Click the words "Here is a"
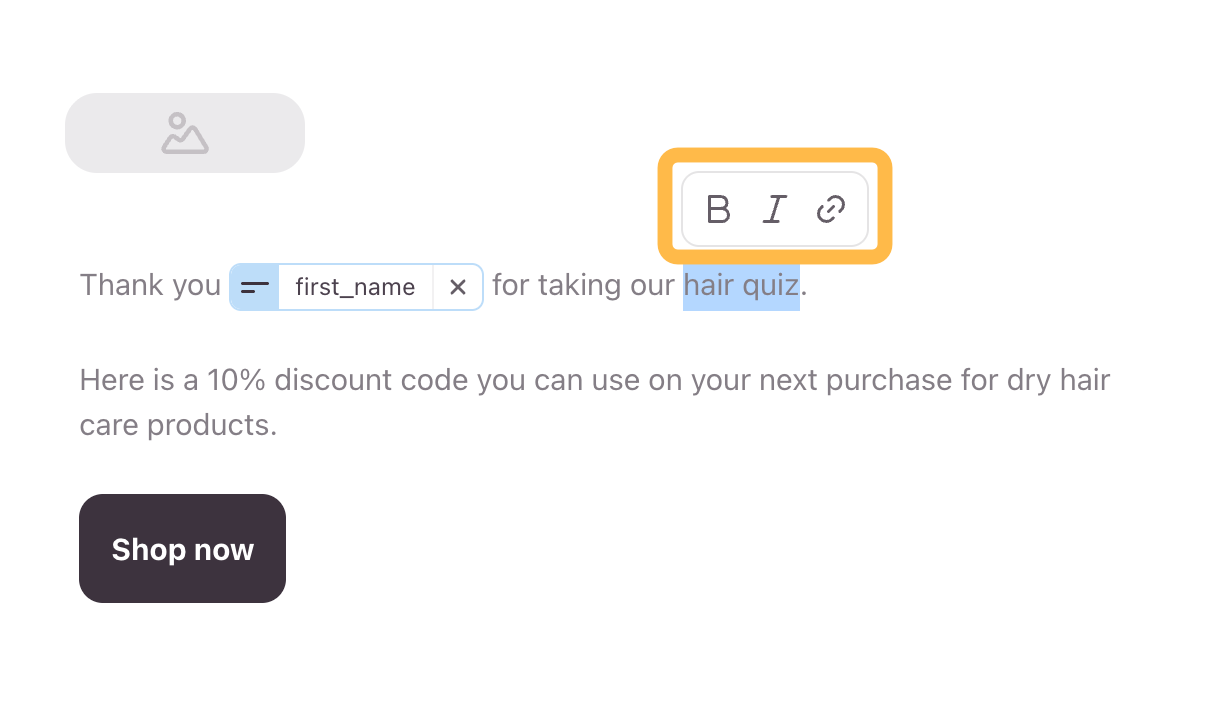The width and height of the screenshot is (1210, 704). (139, 381)
